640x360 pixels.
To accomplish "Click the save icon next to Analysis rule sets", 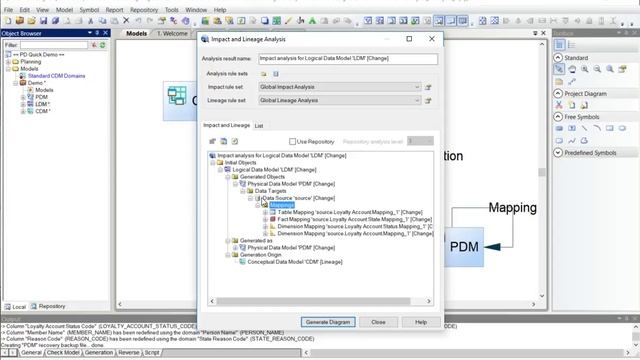I will click(x=276, y=74).
